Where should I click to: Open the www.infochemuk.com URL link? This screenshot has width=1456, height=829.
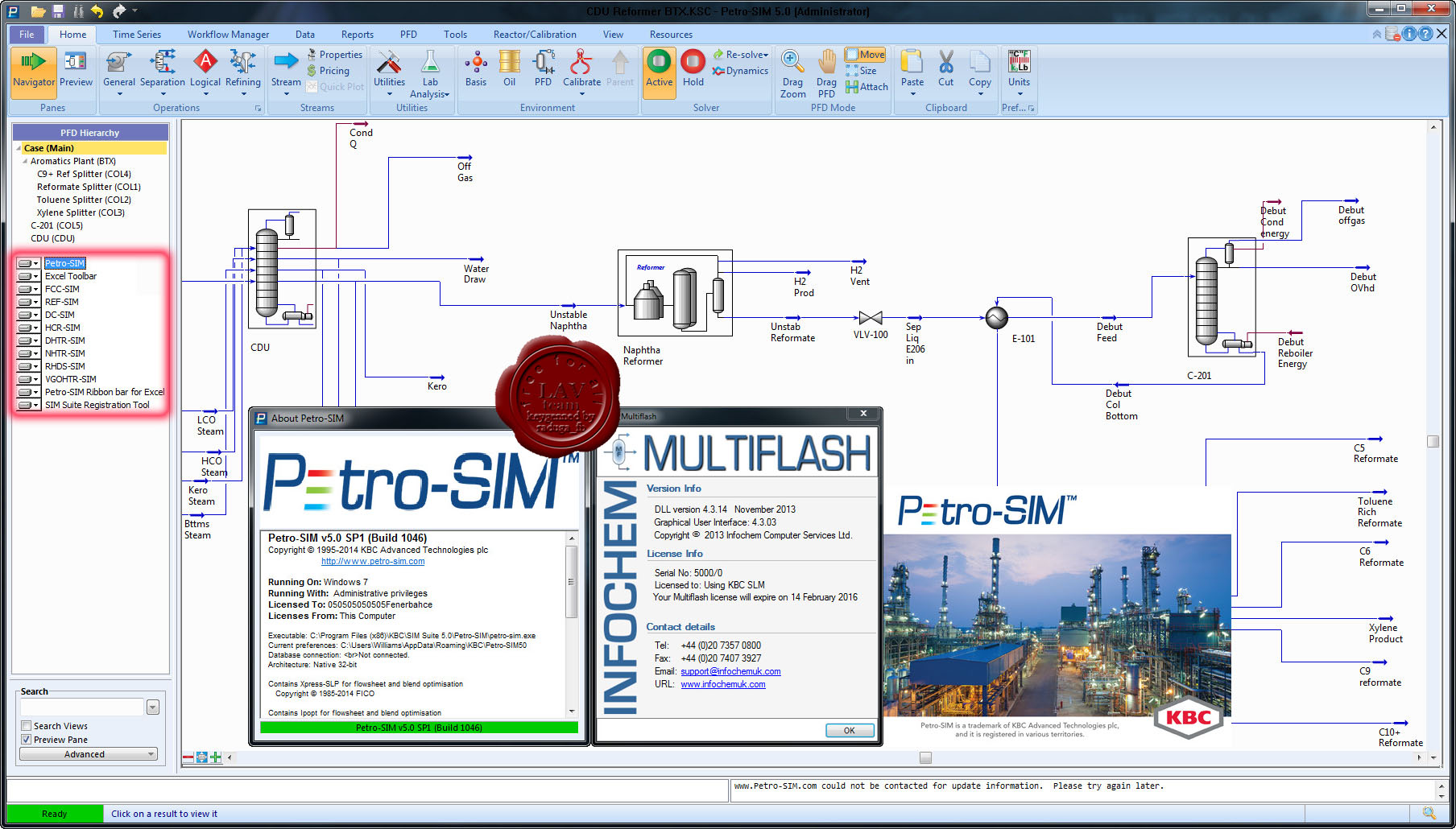click(723, 684)
